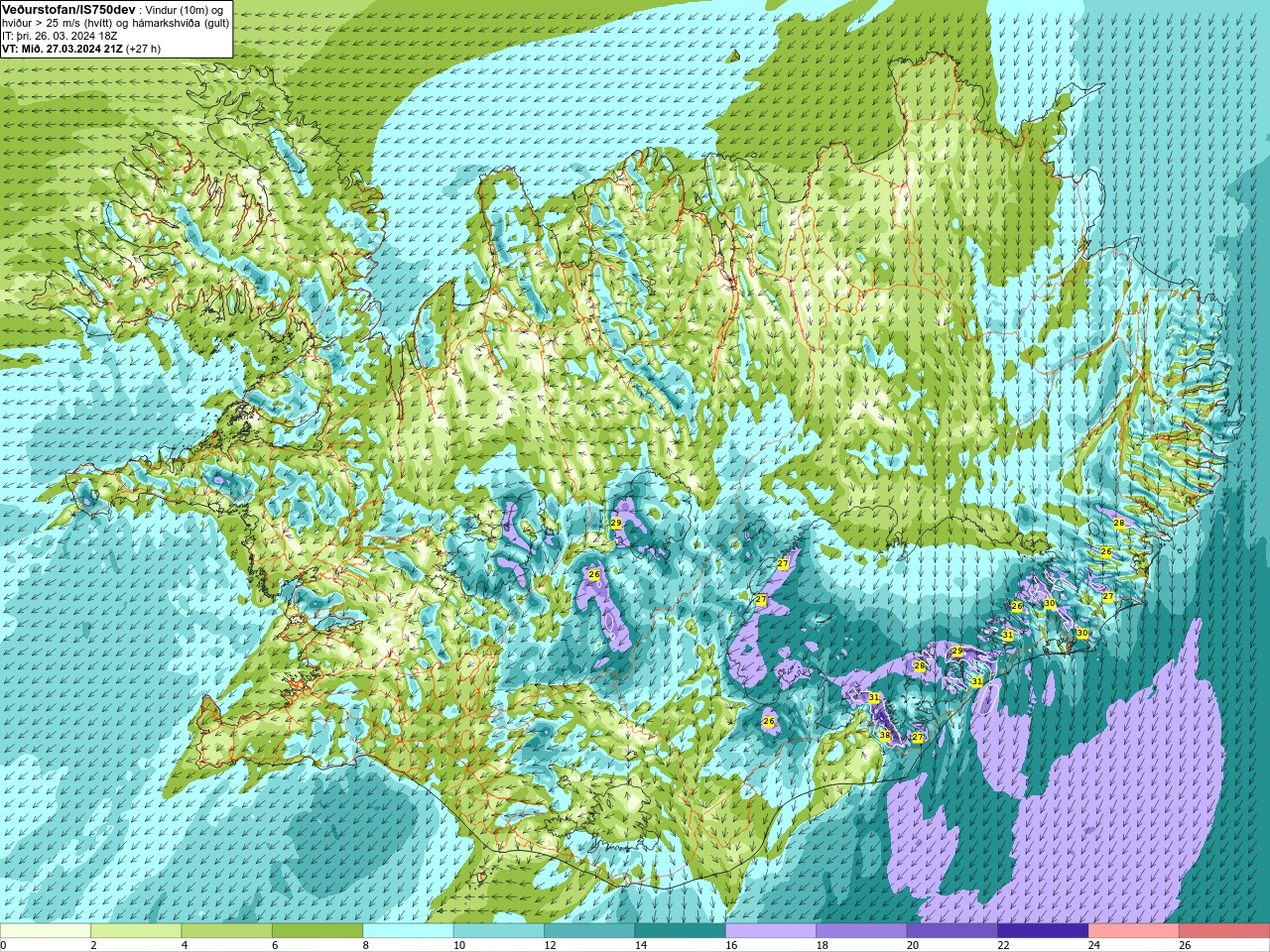
Task: Select the 24–26 m/s light pink legend swatch
Action: click(x=1134, y=931)
